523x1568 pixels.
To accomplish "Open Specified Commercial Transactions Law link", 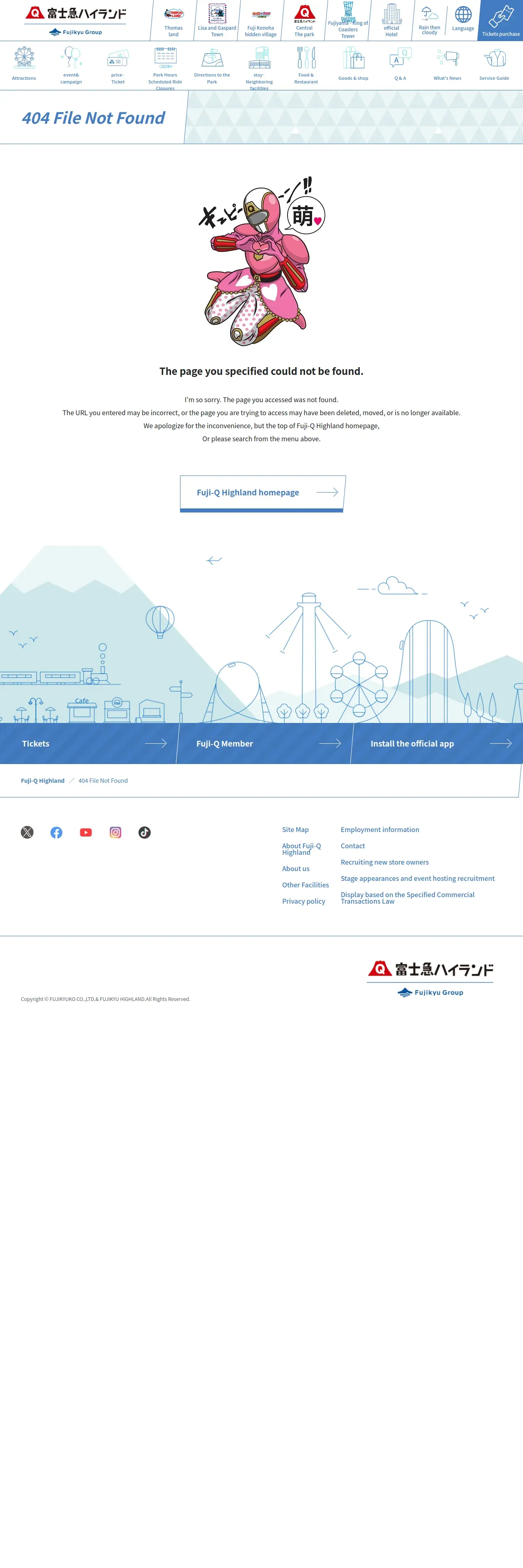I will point(407,898).
